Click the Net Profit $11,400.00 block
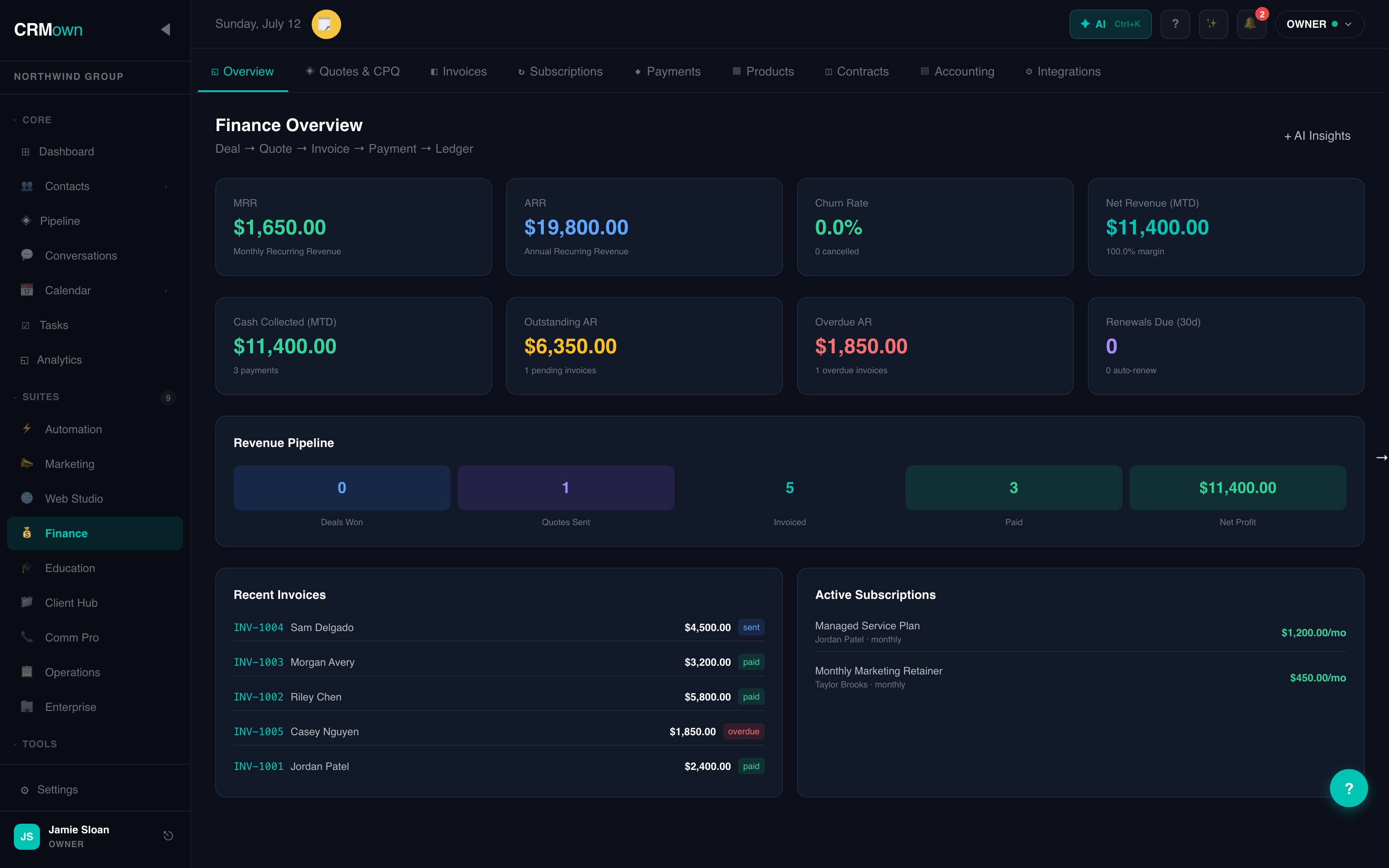1389x868 pixels. (1238, 487)
